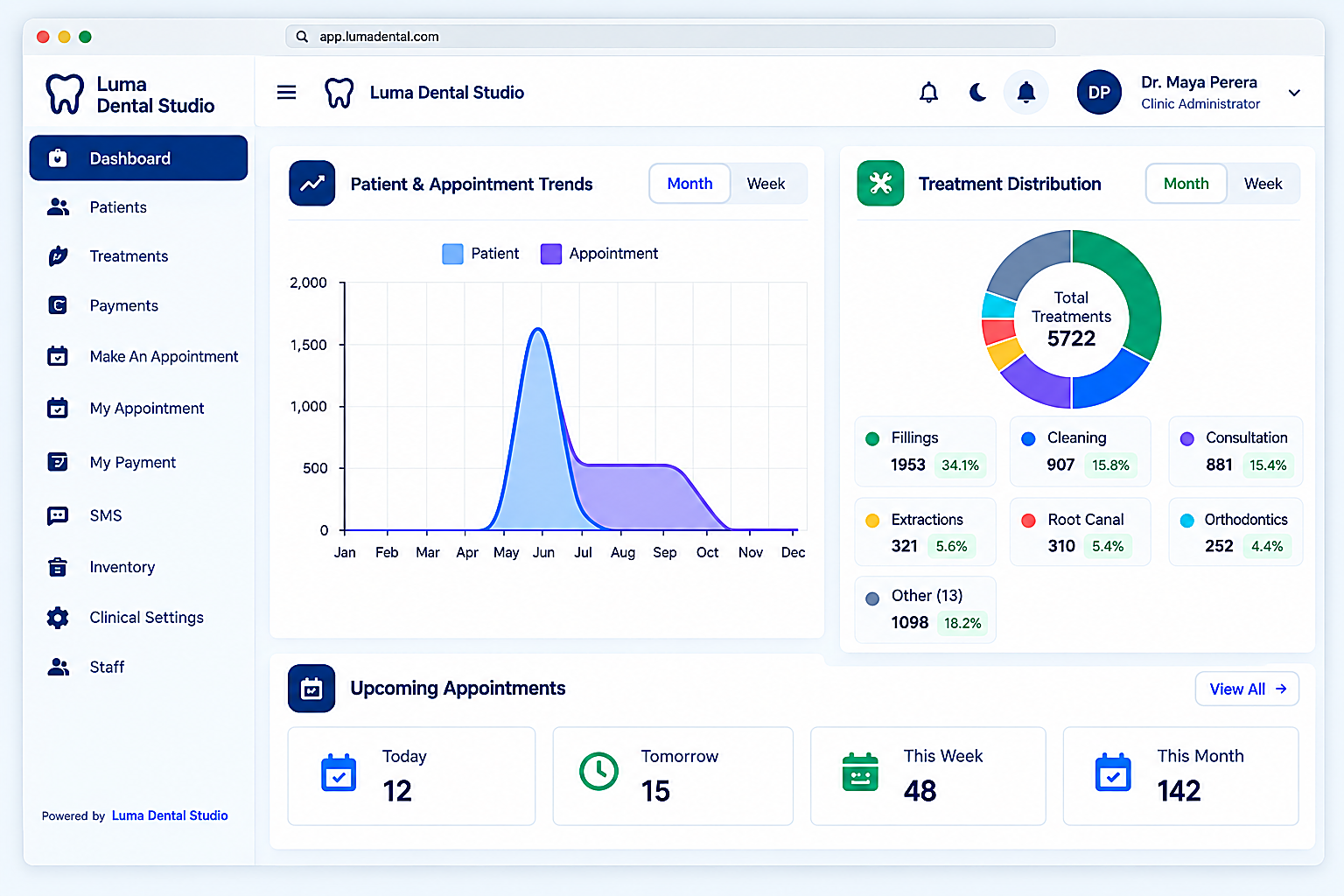The image size is (1344, 896).
Task: Click the DP user avatar
Action: click(1099, 93)
